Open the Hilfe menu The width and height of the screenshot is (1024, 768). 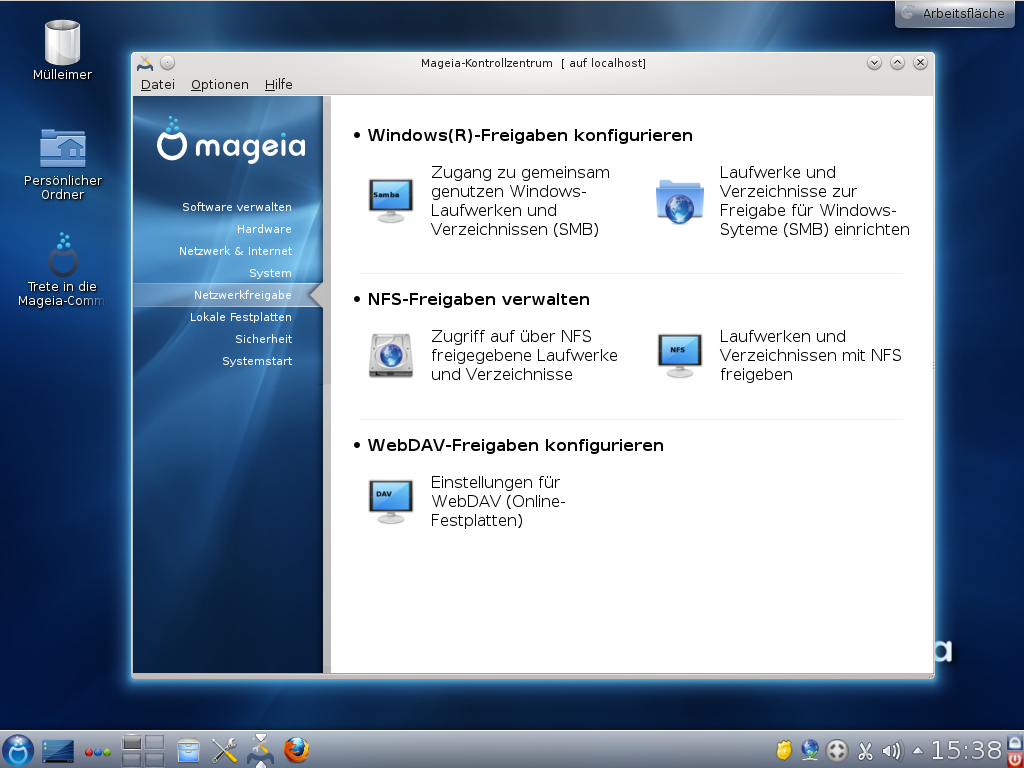(279, 84)
